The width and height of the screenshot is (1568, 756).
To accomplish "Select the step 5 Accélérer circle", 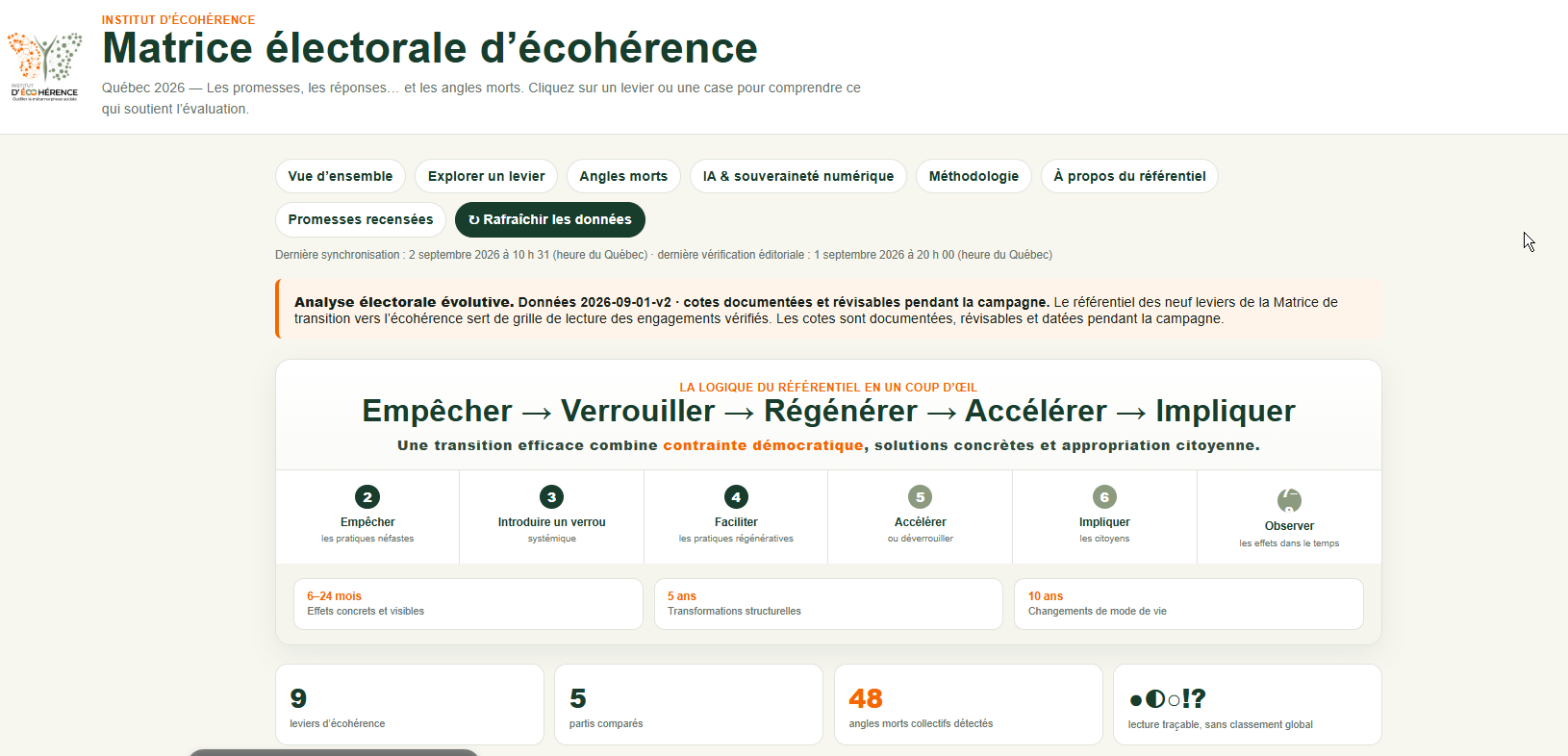I will 921,497.
